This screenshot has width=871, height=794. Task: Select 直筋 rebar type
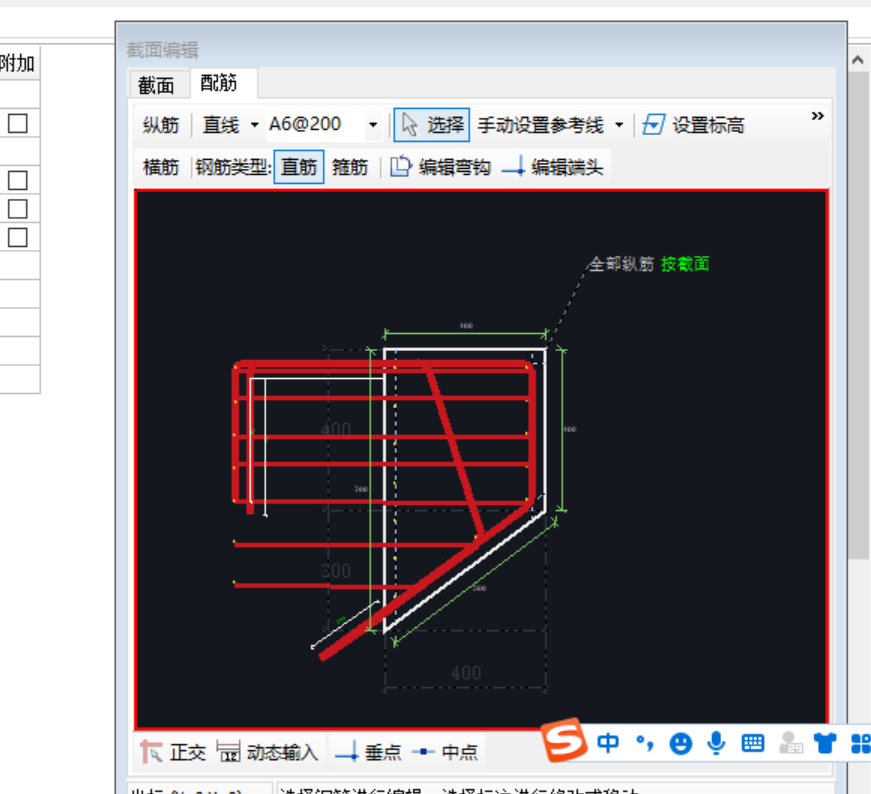[299, 167]
